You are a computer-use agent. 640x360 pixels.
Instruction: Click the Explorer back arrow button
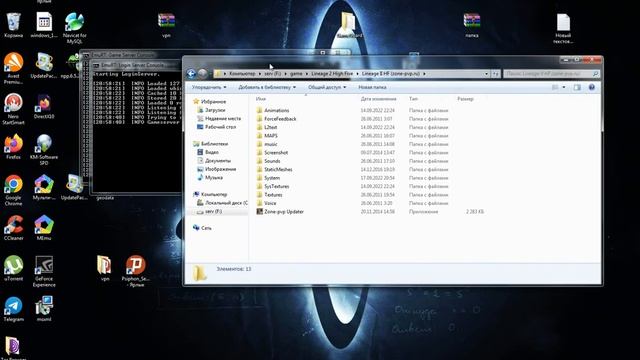pos(191,73)
